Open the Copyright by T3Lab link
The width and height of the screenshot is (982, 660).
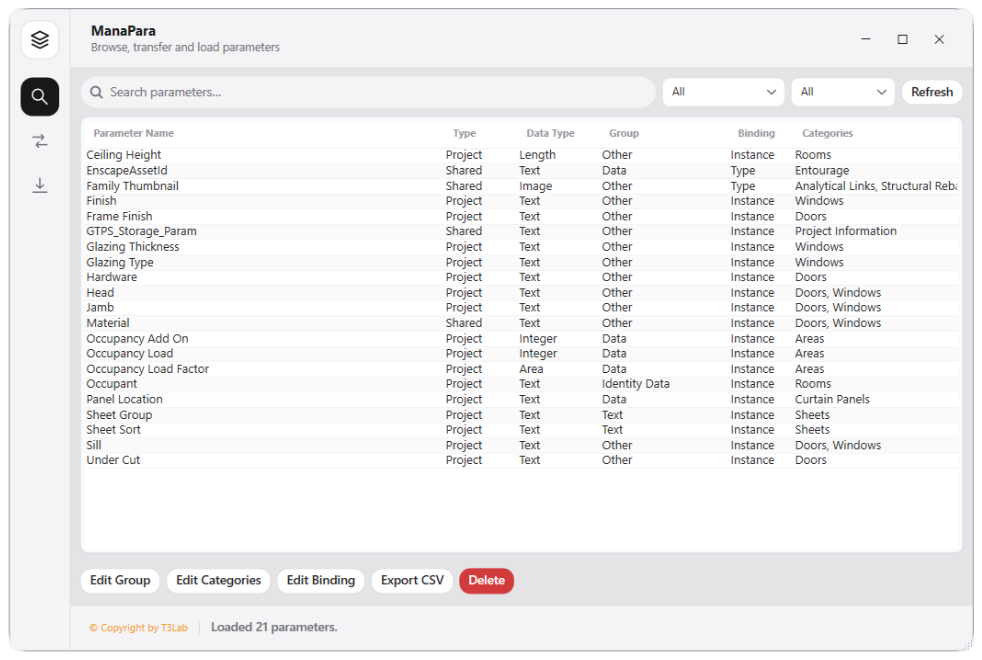pos(138,627)
